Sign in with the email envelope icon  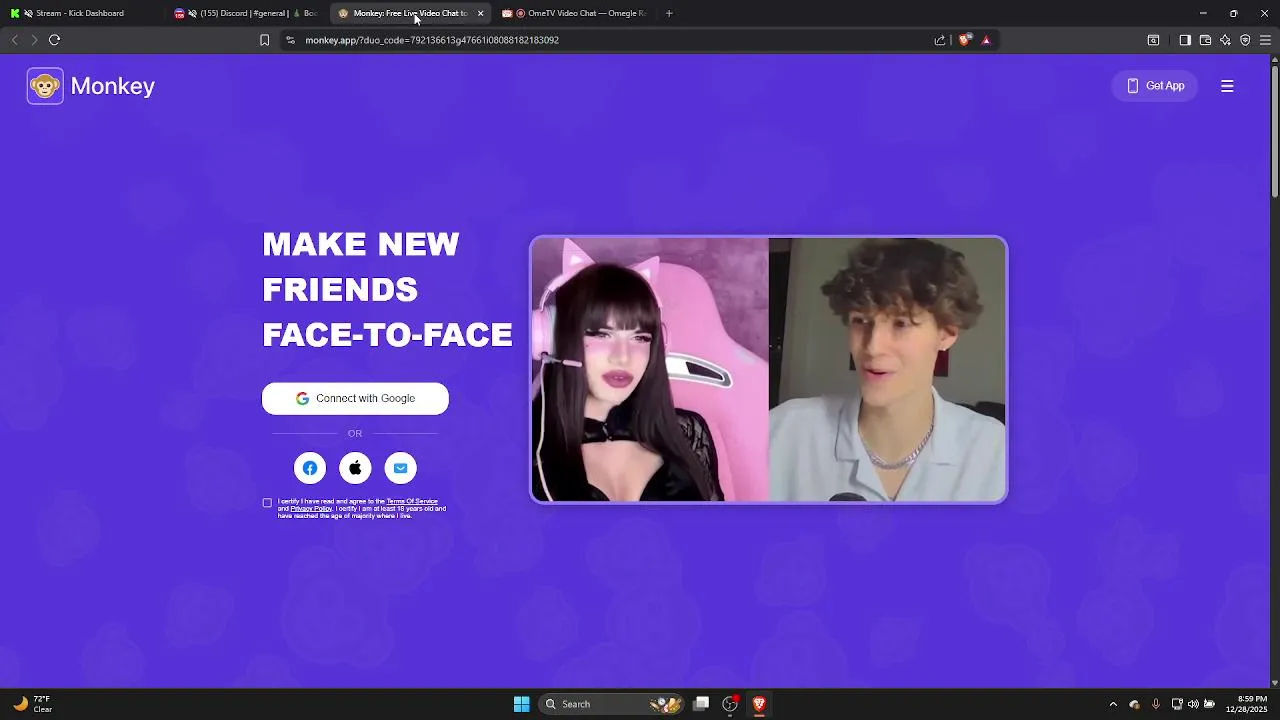(x=400, y=468)
